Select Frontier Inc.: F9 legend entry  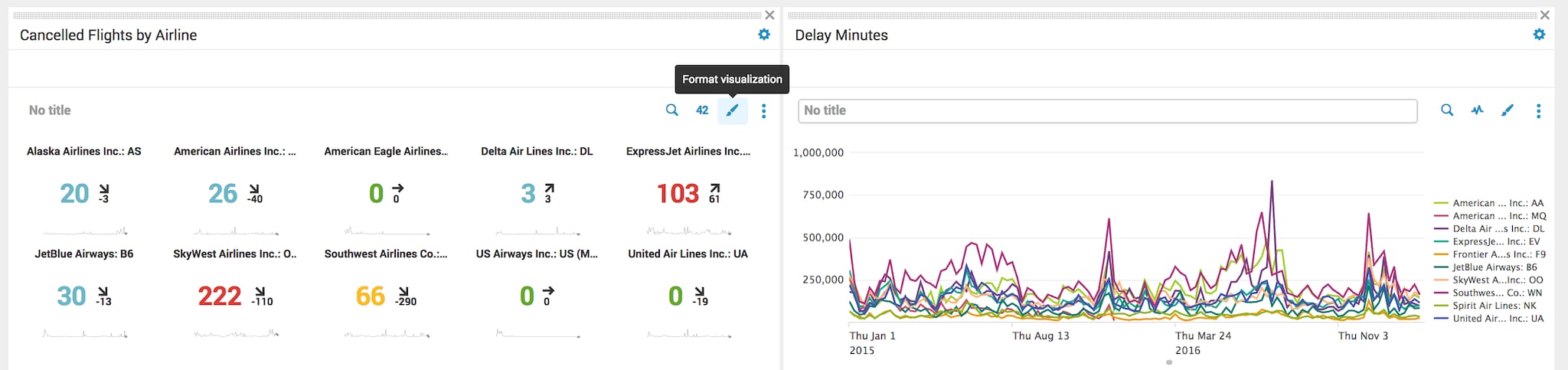click(1490, 254)
